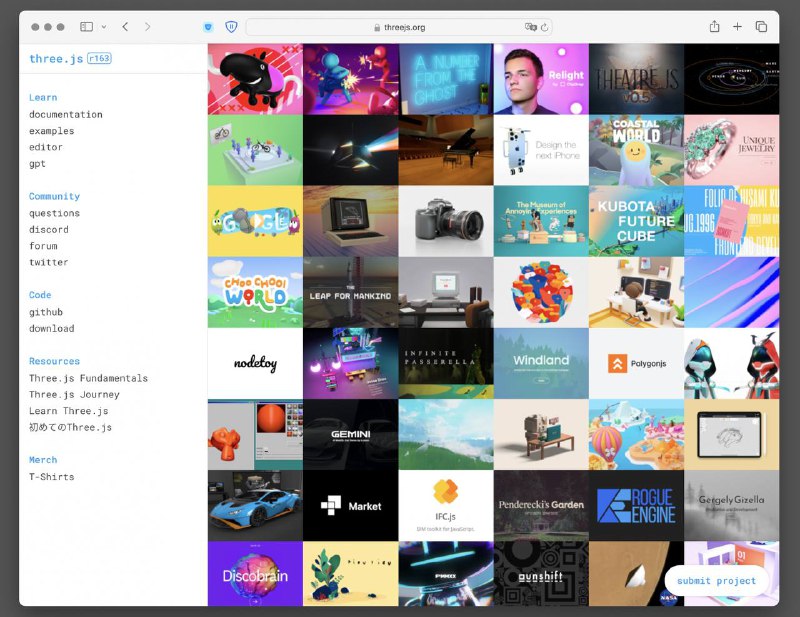Click the submit project button
Screen dimensions: 800x617
[x=716, y=581]
